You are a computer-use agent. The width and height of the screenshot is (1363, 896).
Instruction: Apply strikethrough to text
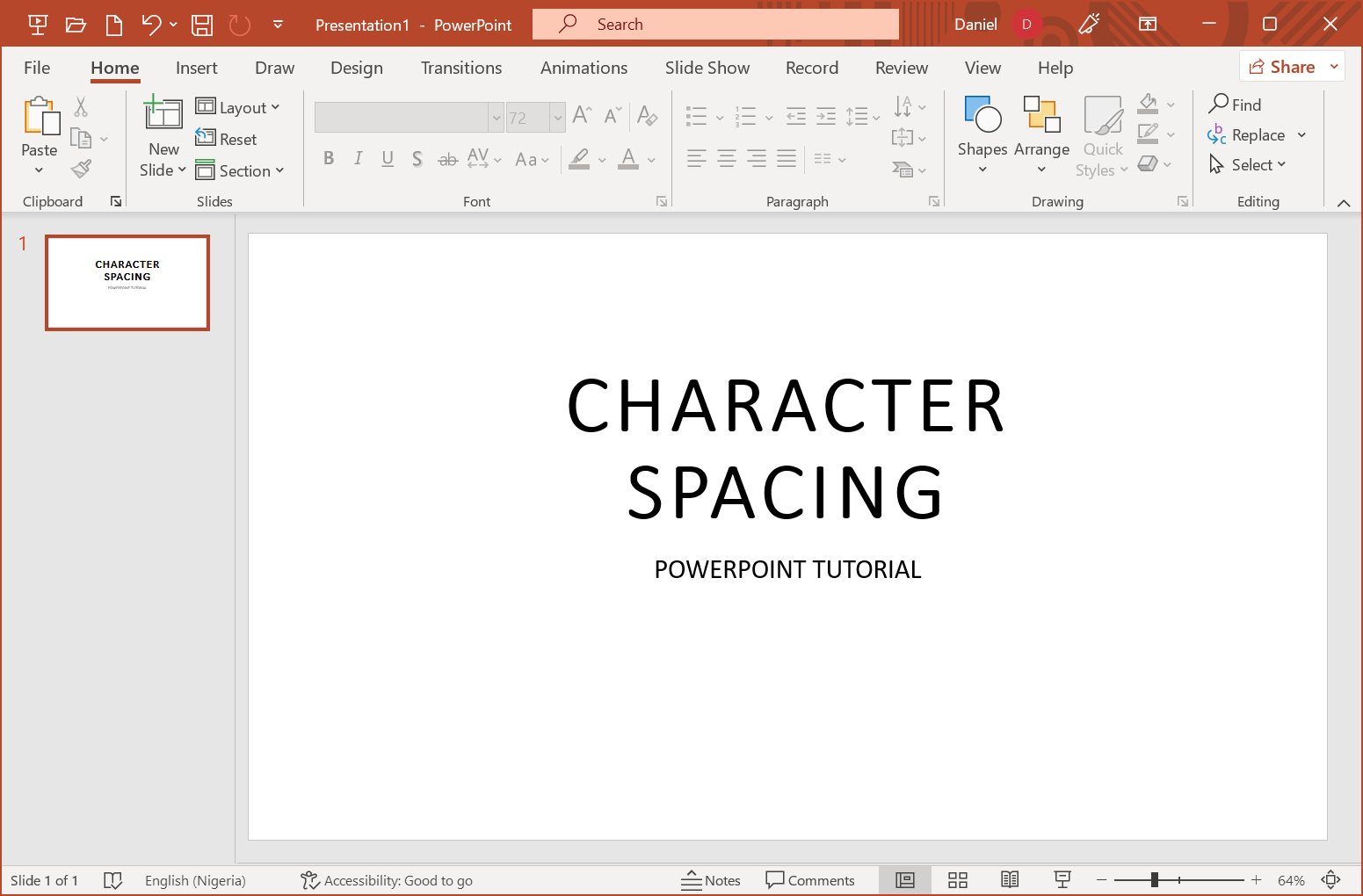[x=447, y=159]
